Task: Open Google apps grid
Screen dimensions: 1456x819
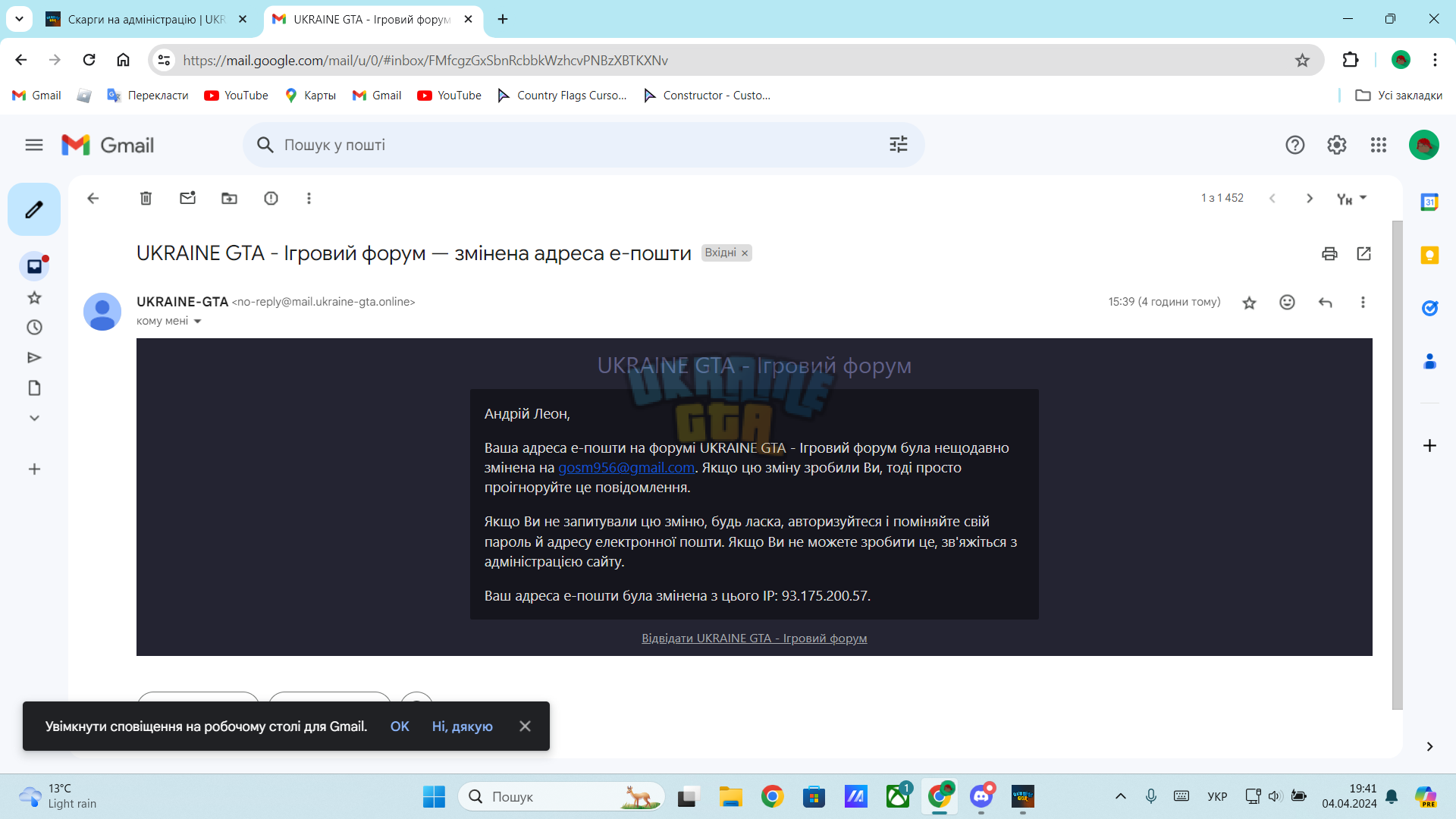Action: tap(1379, 145)
